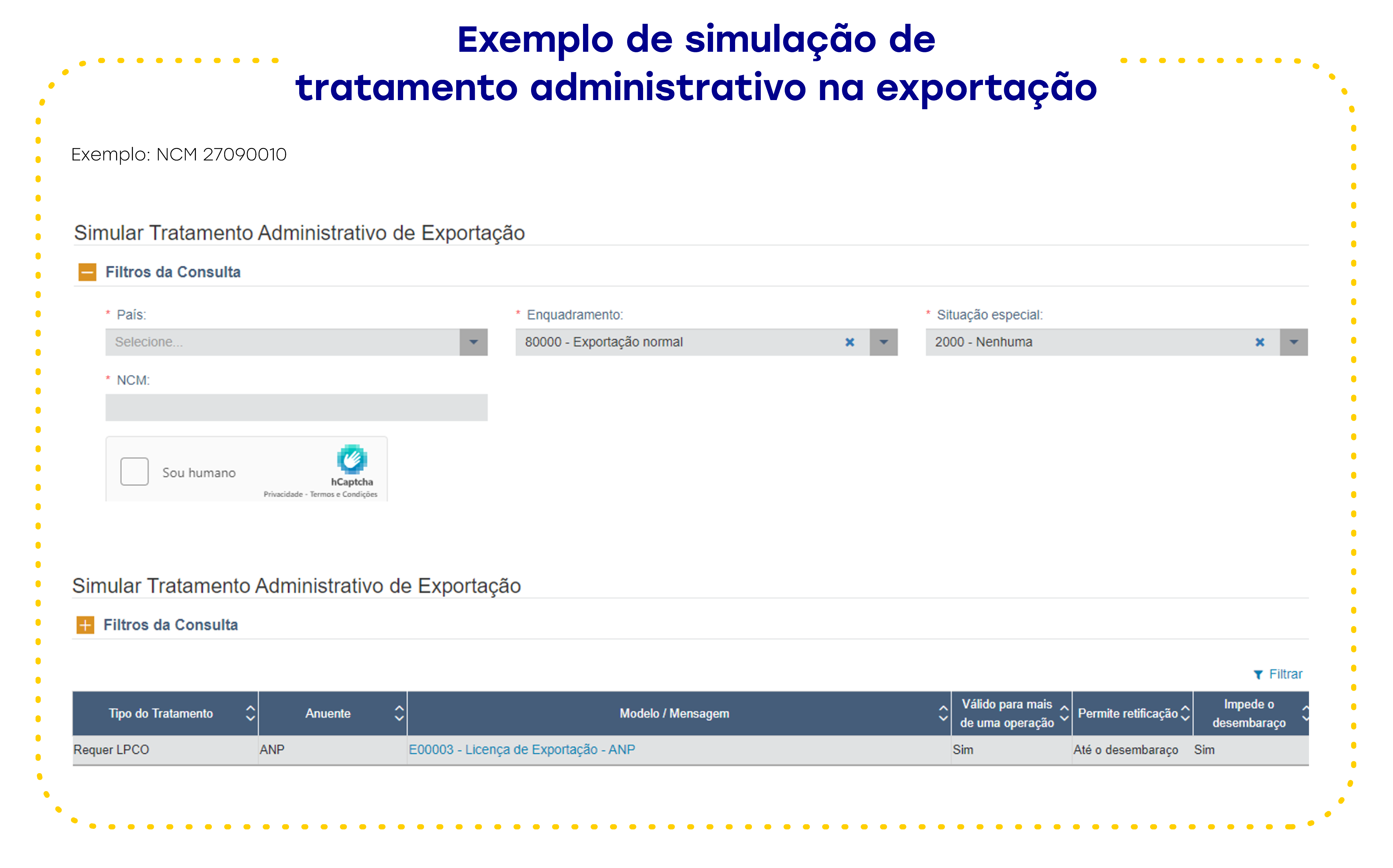Sort the Permite retificação column
The image size is (1393, 868).
[1185, 713]
